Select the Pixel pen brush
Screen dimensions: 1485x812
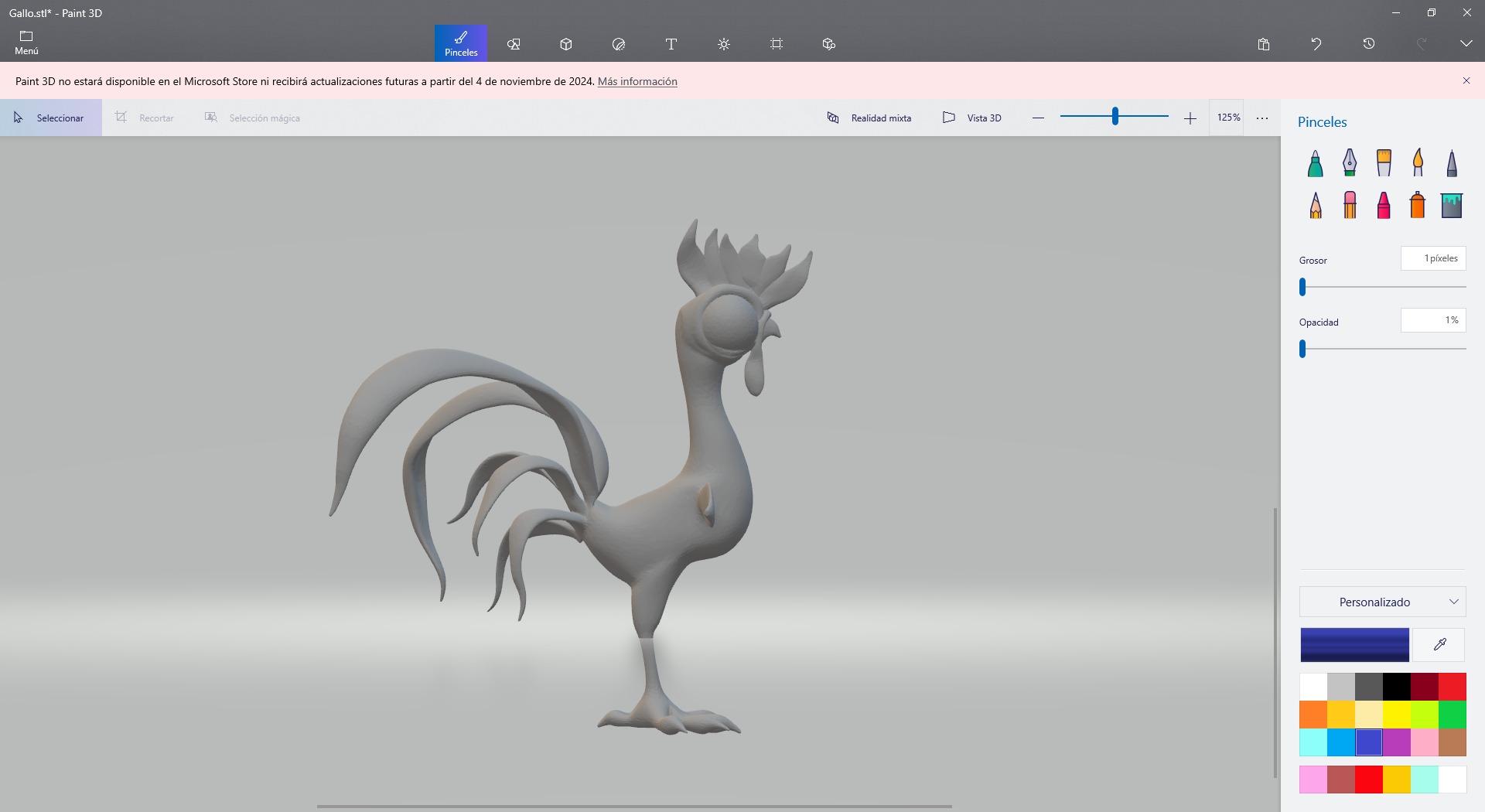point(1452,162)
